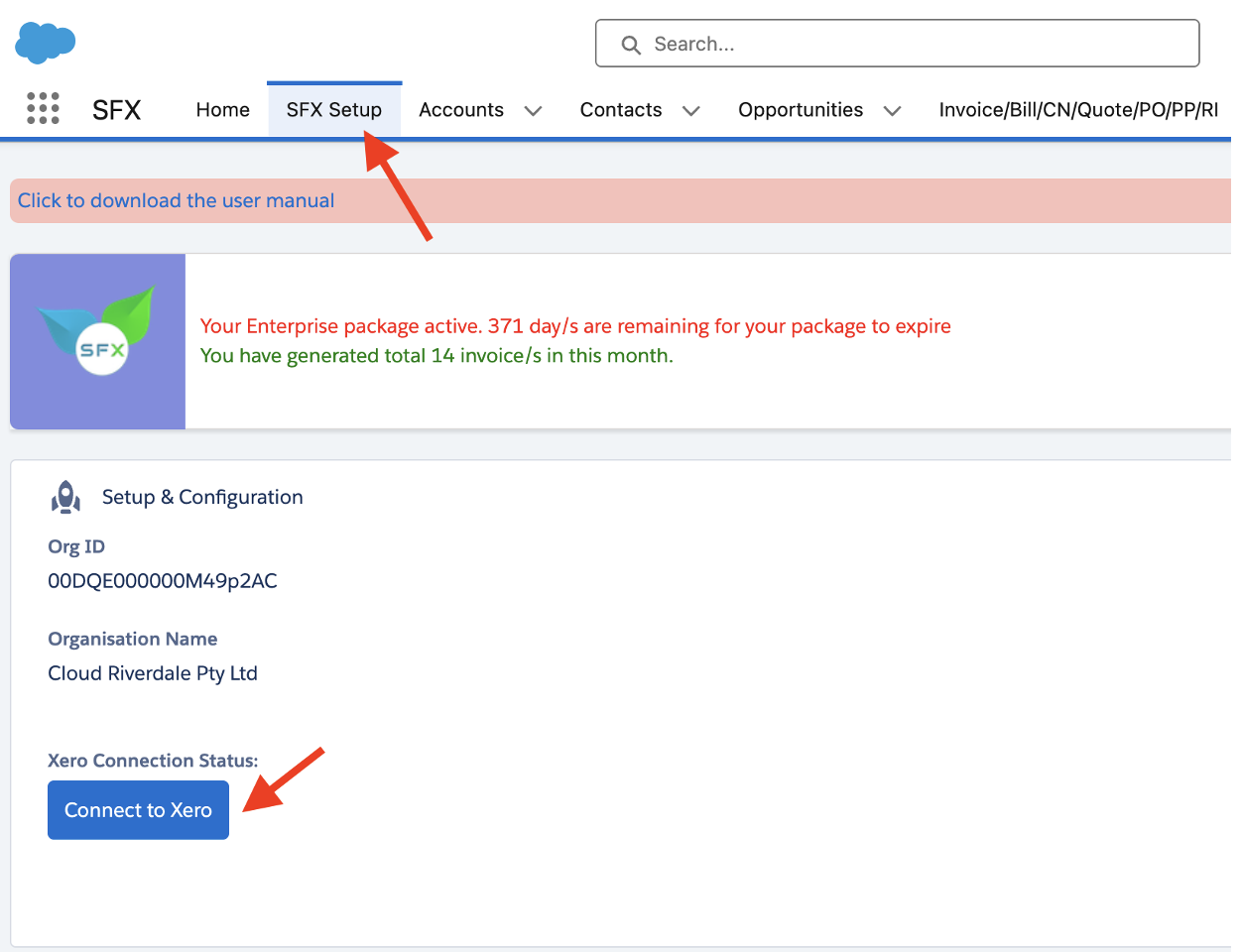The image size is (1242, 952).
Task: Click the generated 14 invoices message
Action: 436,356
